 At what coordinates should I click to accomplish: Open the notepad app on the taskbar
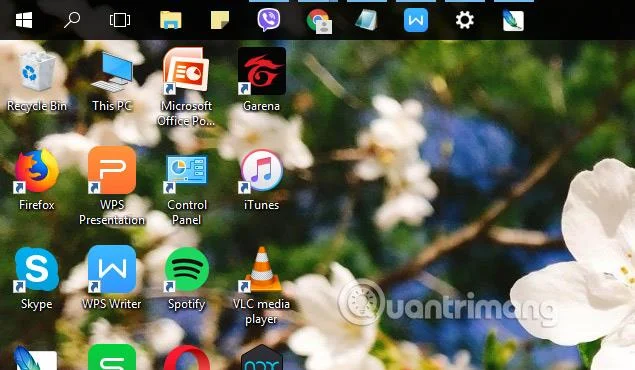tap(367, 20)
